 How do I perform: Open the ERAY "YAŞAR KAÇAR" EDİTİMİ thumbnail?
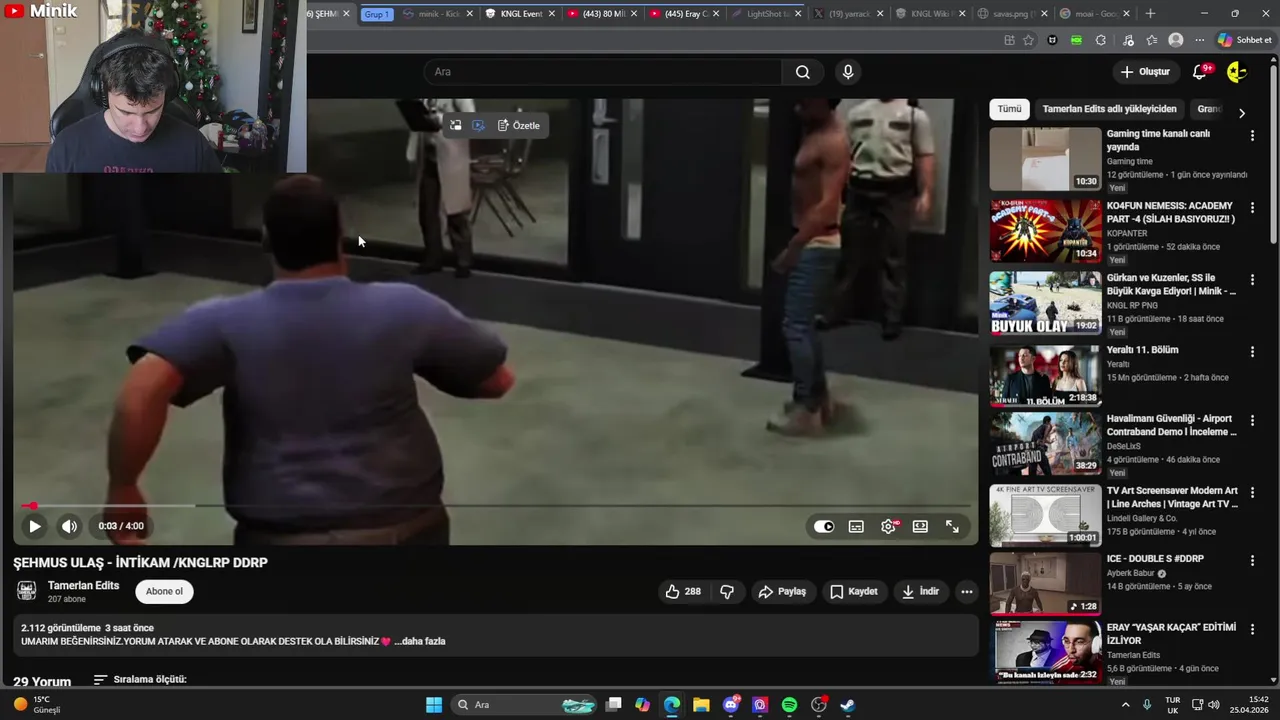pos(1045,652)
